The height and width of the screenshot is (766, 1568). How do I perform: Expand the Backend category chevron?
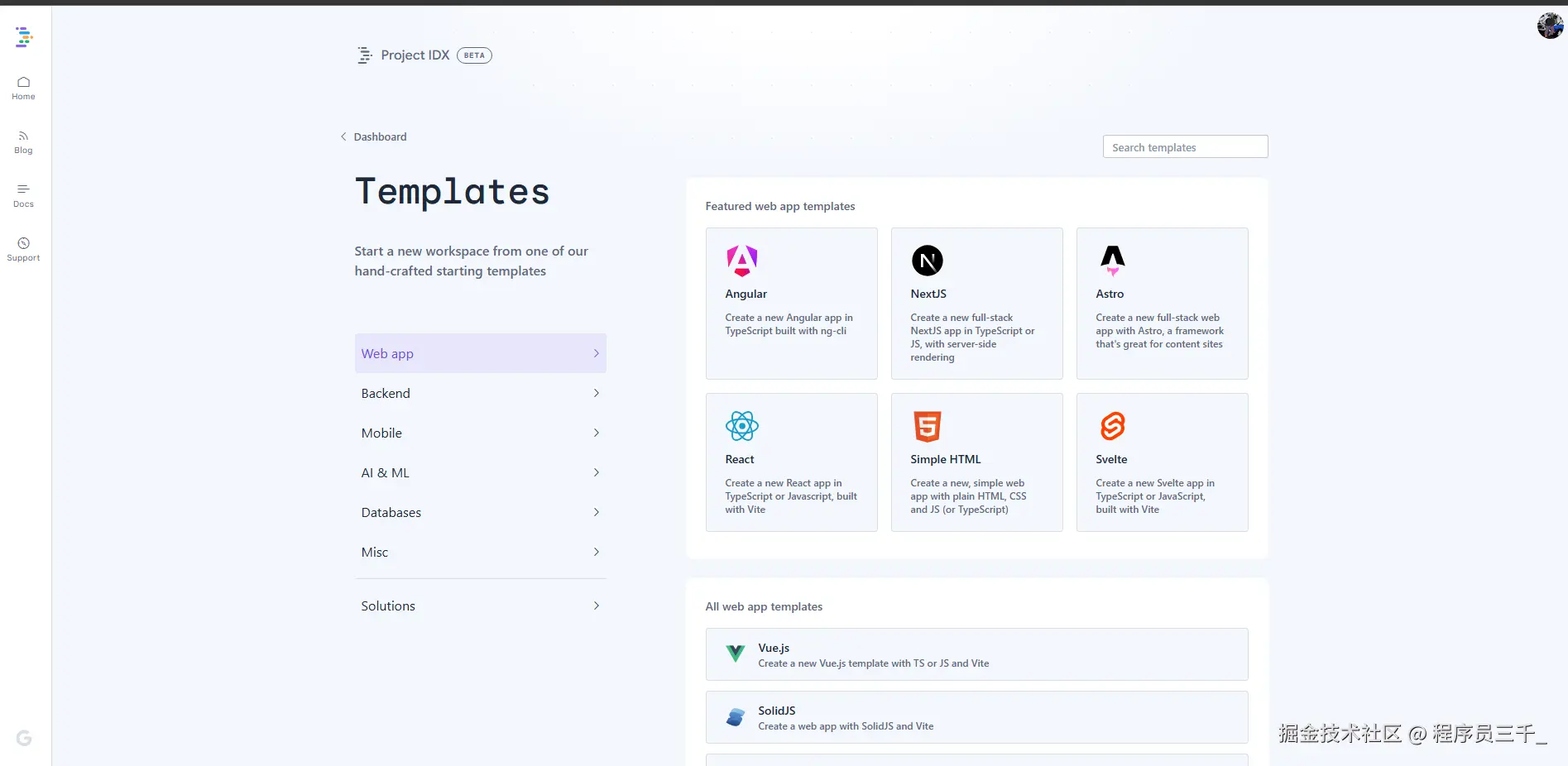(x=597, y=393)
